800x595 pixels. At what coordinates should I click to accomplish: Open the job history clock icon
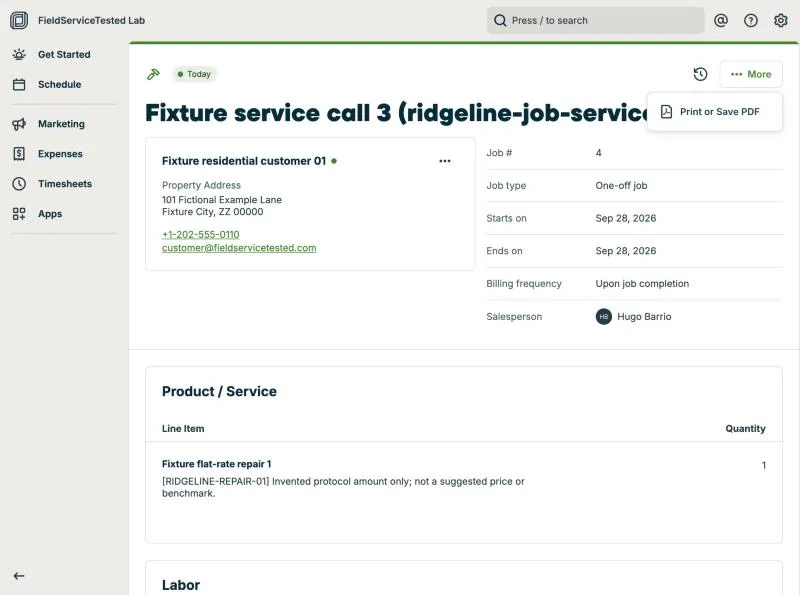(x=701, y=74)
